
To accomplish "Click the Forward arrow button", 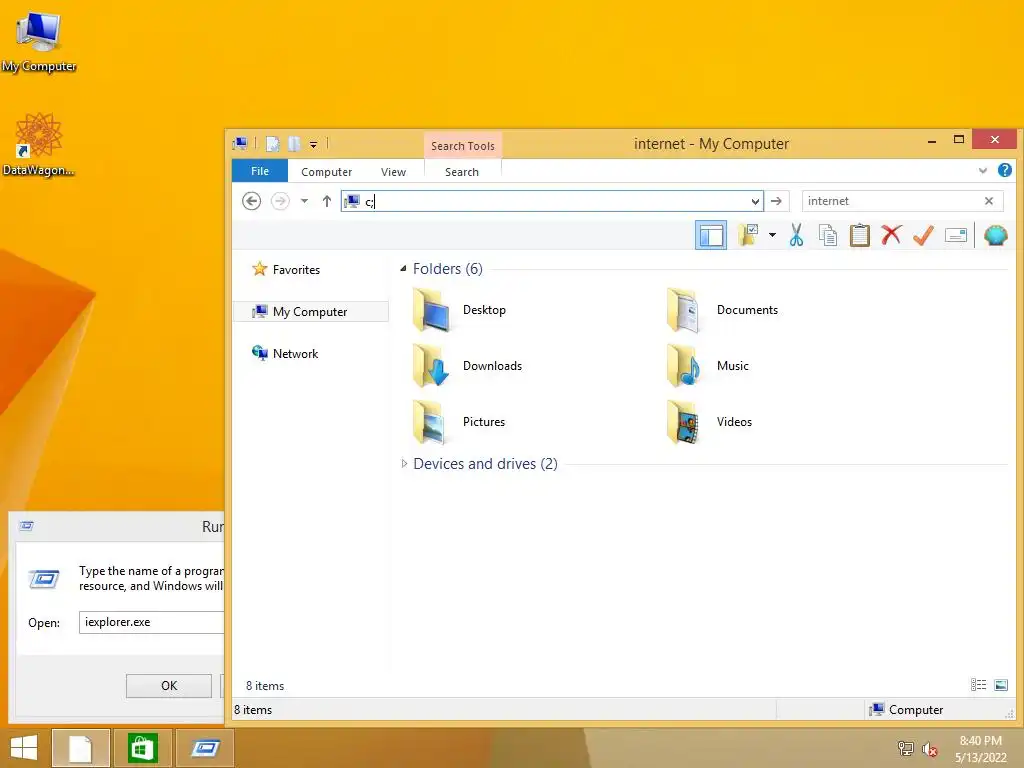I will (x=280, y=201).
